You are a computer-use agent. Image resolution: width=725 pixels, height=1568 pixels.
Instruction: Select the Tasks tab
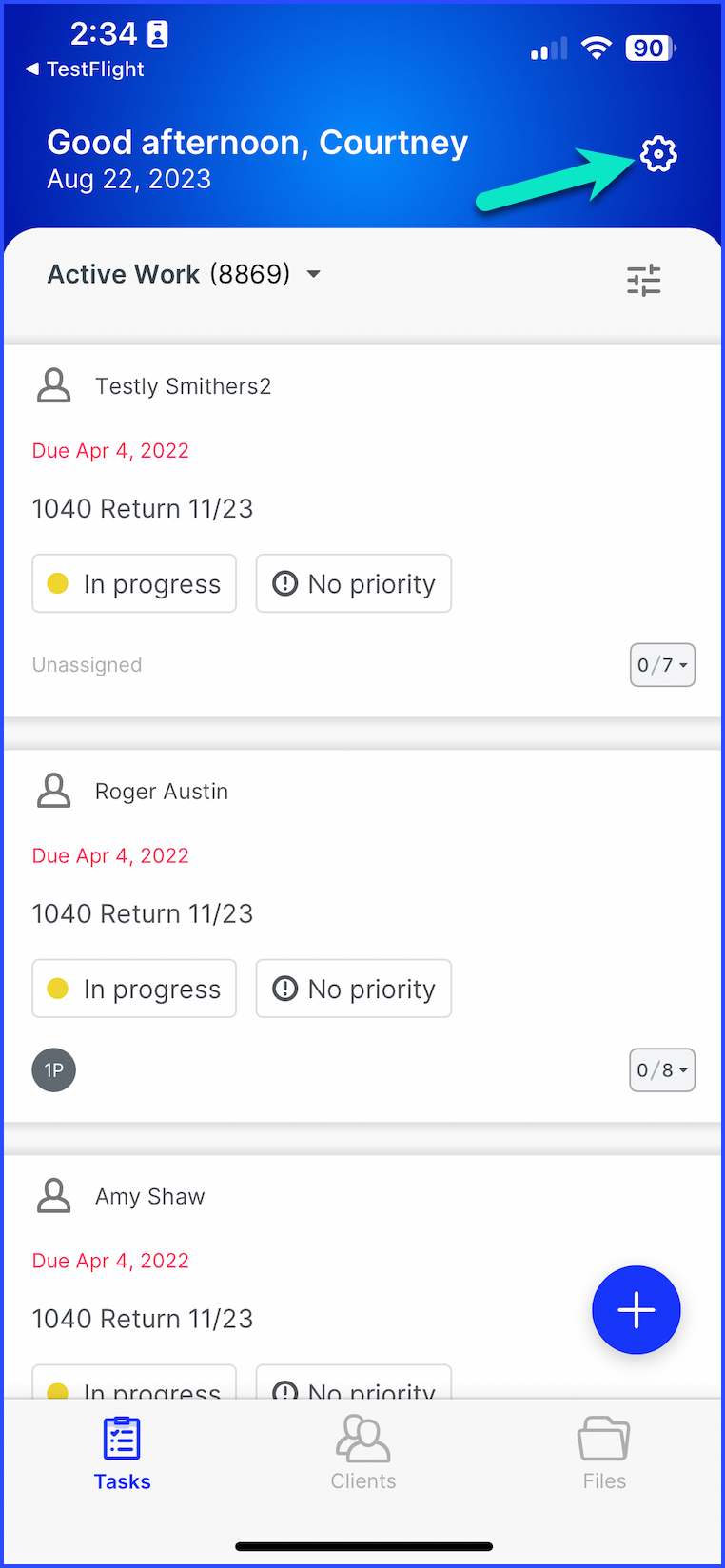click(122, 1453)
